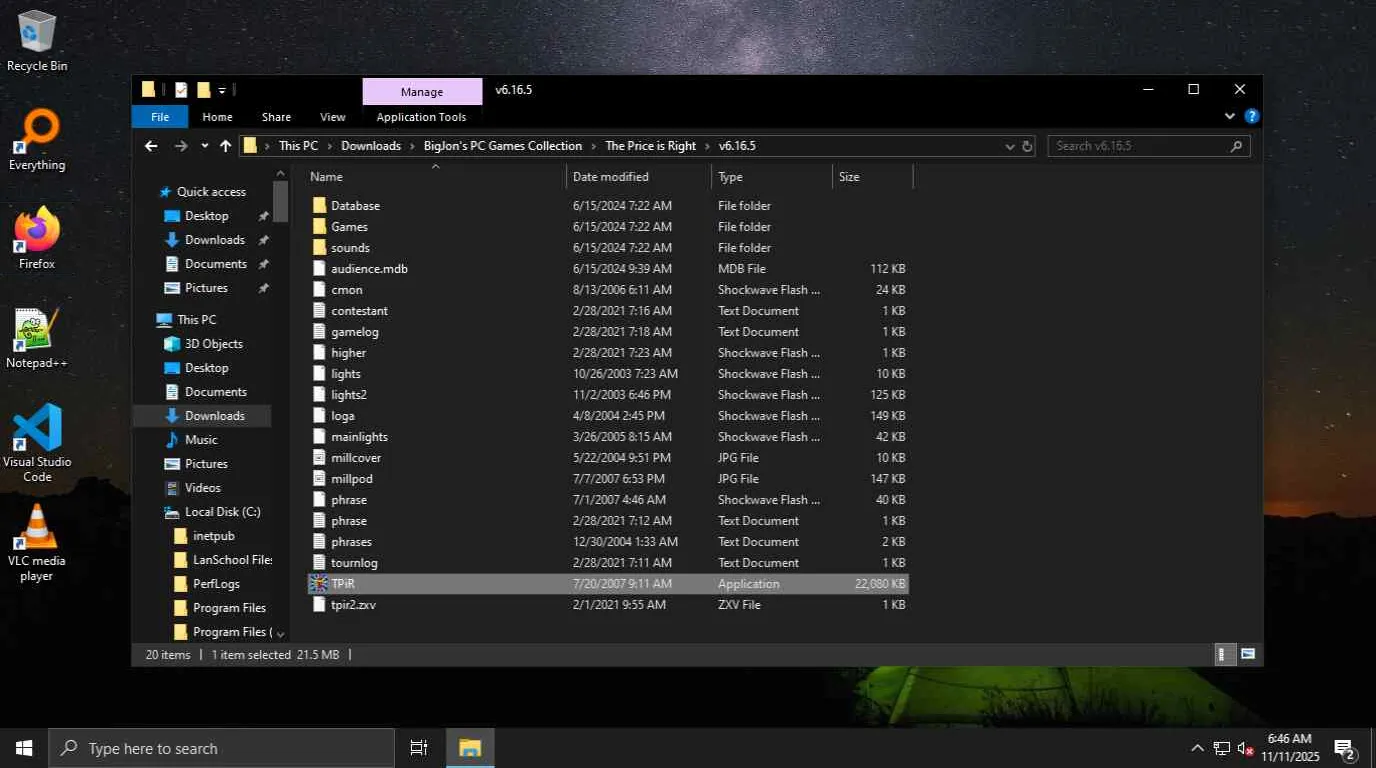Click the Properties icon in the quick access toolbar
The image size is (1376, 768).
coord(181,90)
